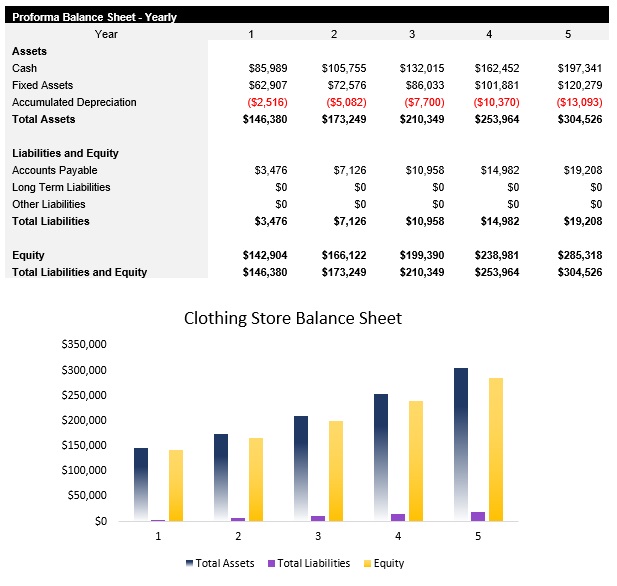The image size is (617, 586).
Task: Click Equity value $199,390
Action: [x=422, y=255]
